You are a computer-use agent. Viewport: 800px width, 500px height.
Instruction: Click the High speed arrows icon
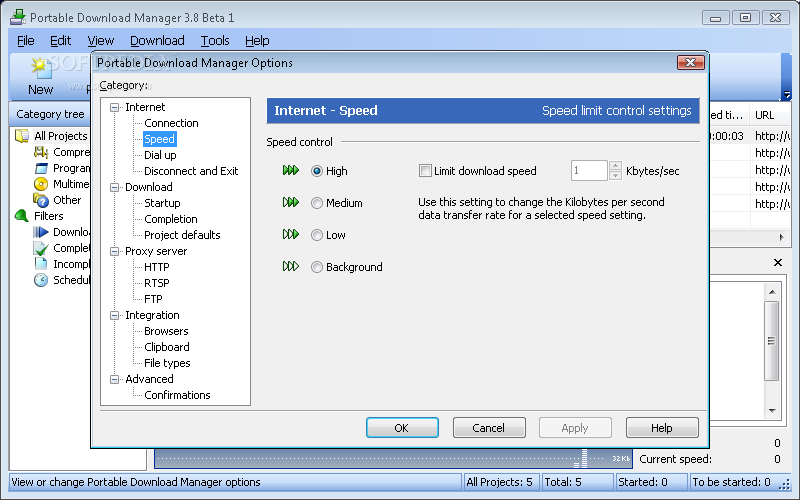[291, 170]
